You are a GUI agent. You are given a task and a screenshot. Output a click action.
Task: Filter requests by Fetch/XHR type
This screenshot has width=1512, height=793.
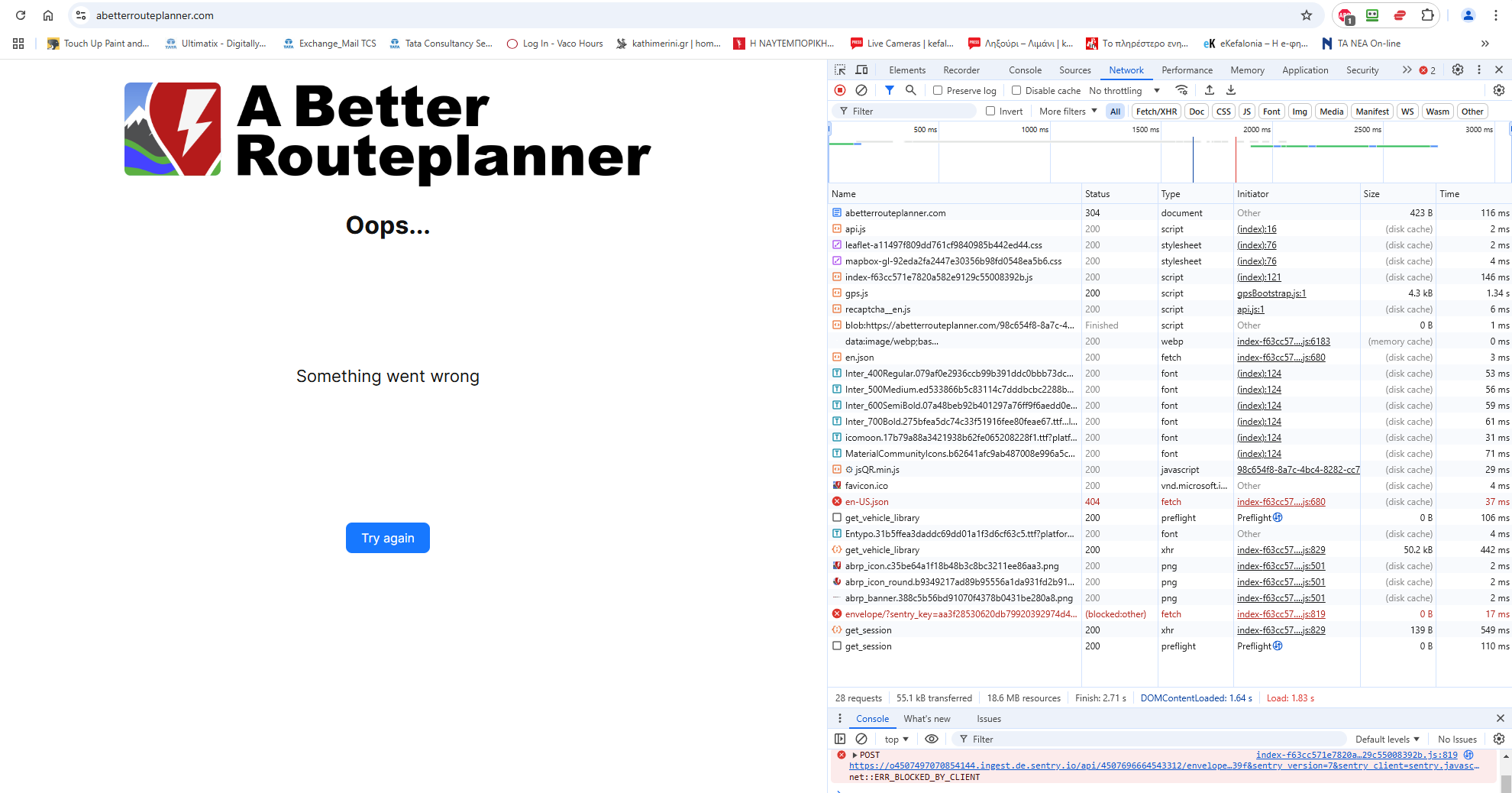click(1156, 111)
